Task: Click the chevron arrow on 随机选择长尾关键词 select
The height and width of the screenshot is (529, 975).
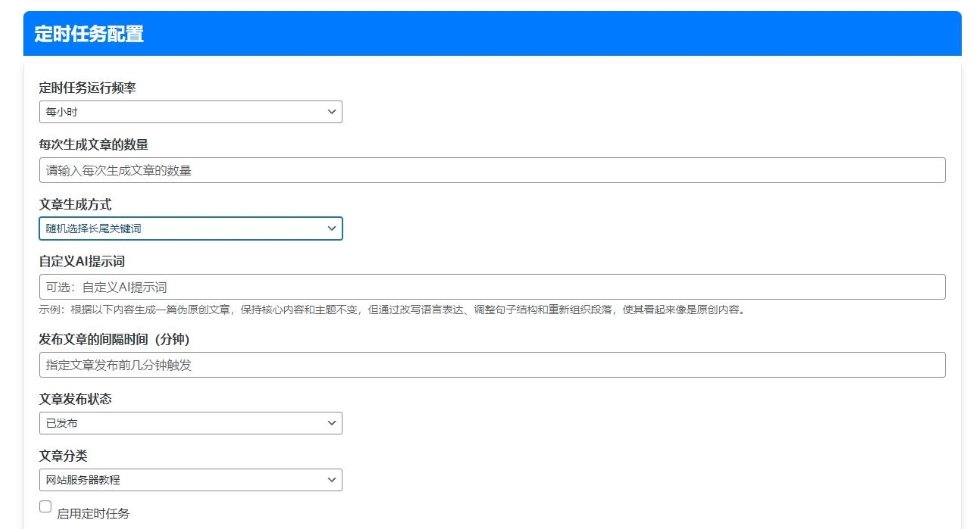Action: tap(332, 229)
